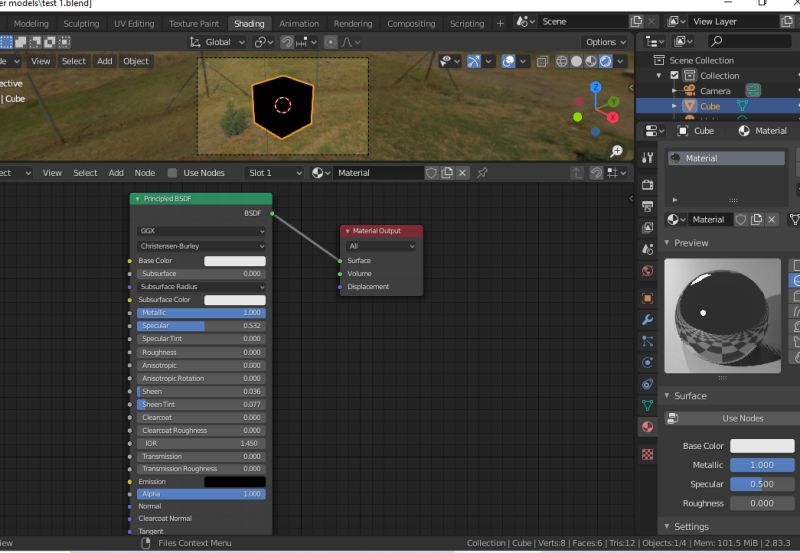Click the X axis gizmo ball
This screenshot has width=800, height=553.
pyautogui.click(x=612, y=117)
